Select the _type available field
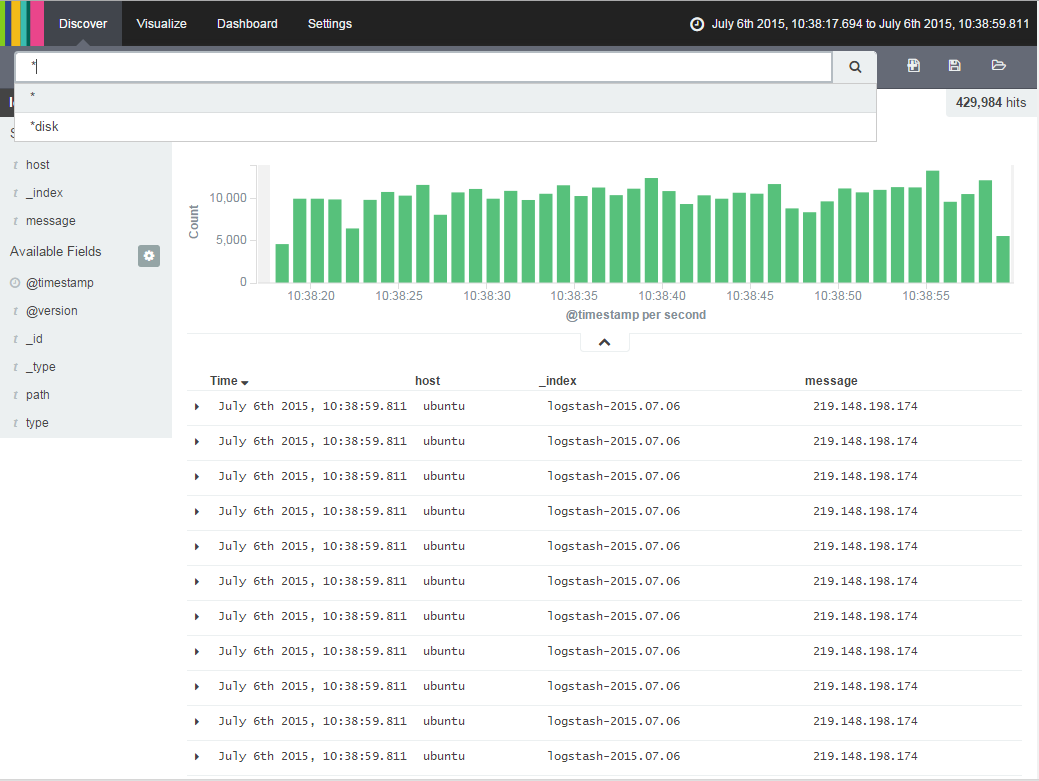 coord(40,366)
